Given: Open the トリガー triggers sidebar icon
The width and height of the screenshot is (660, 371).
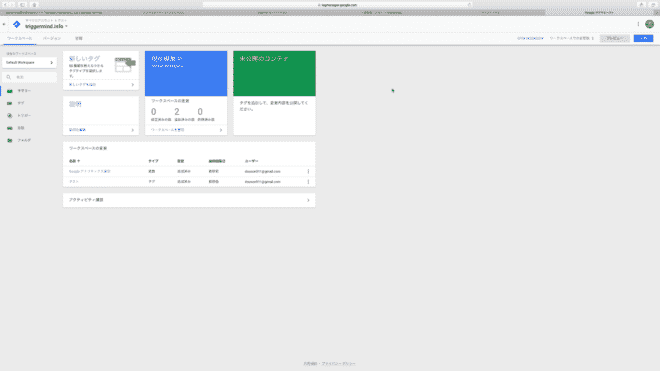Looking at the screenshot, I should pos(10,115).
